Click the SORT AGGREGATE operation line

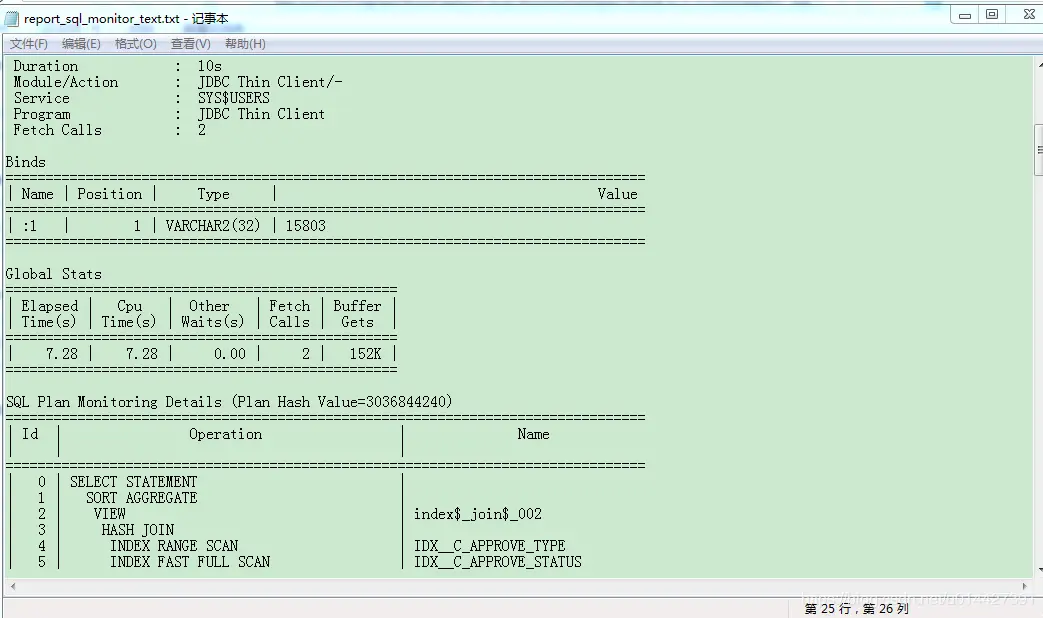142,498
